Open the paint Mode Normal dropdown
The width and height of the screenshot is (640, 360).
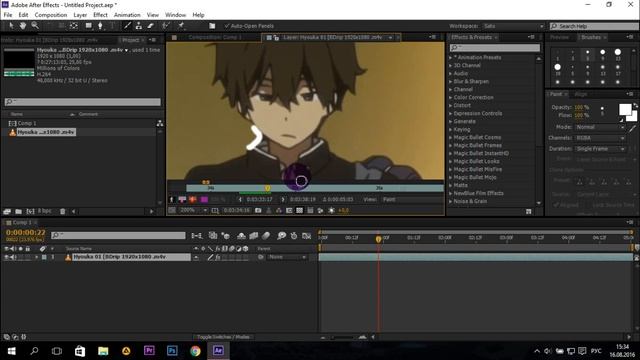pos(600,127)
